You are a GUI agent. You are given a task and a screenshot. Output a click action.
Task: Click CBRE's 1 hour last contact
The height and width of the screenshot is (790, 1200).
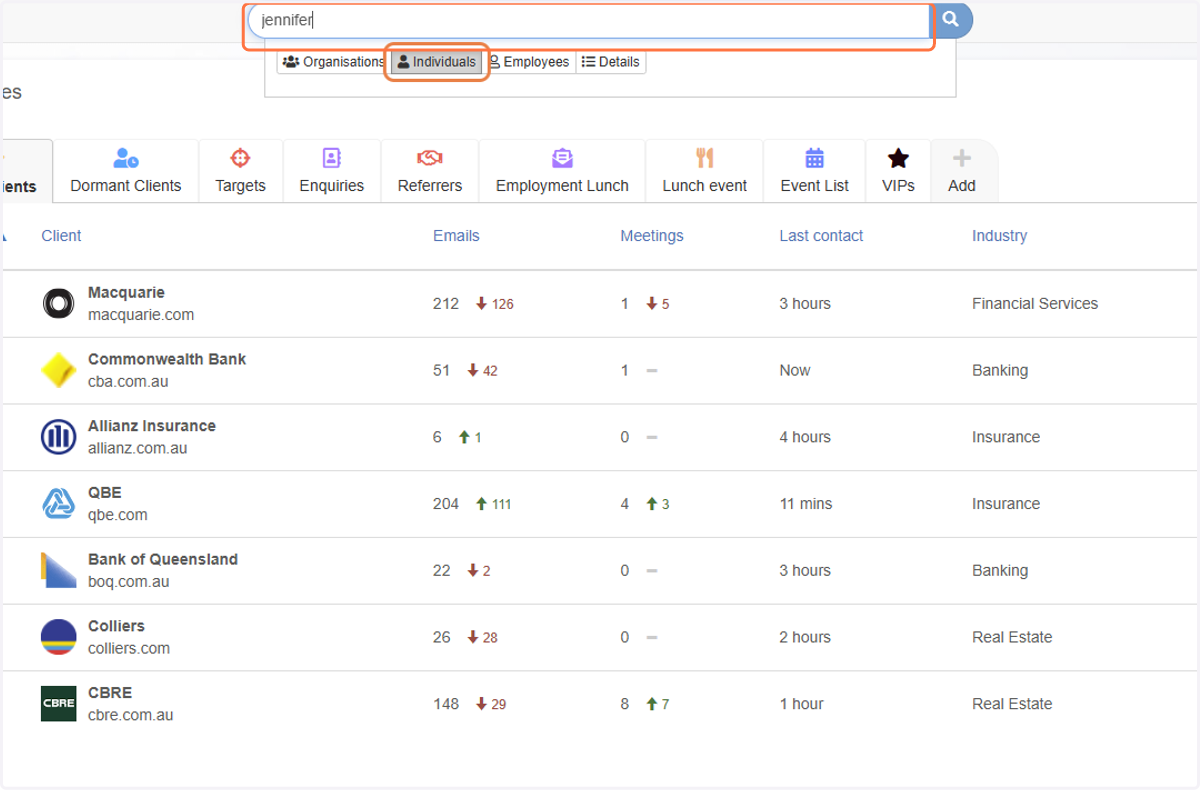(x=802, y=704)
